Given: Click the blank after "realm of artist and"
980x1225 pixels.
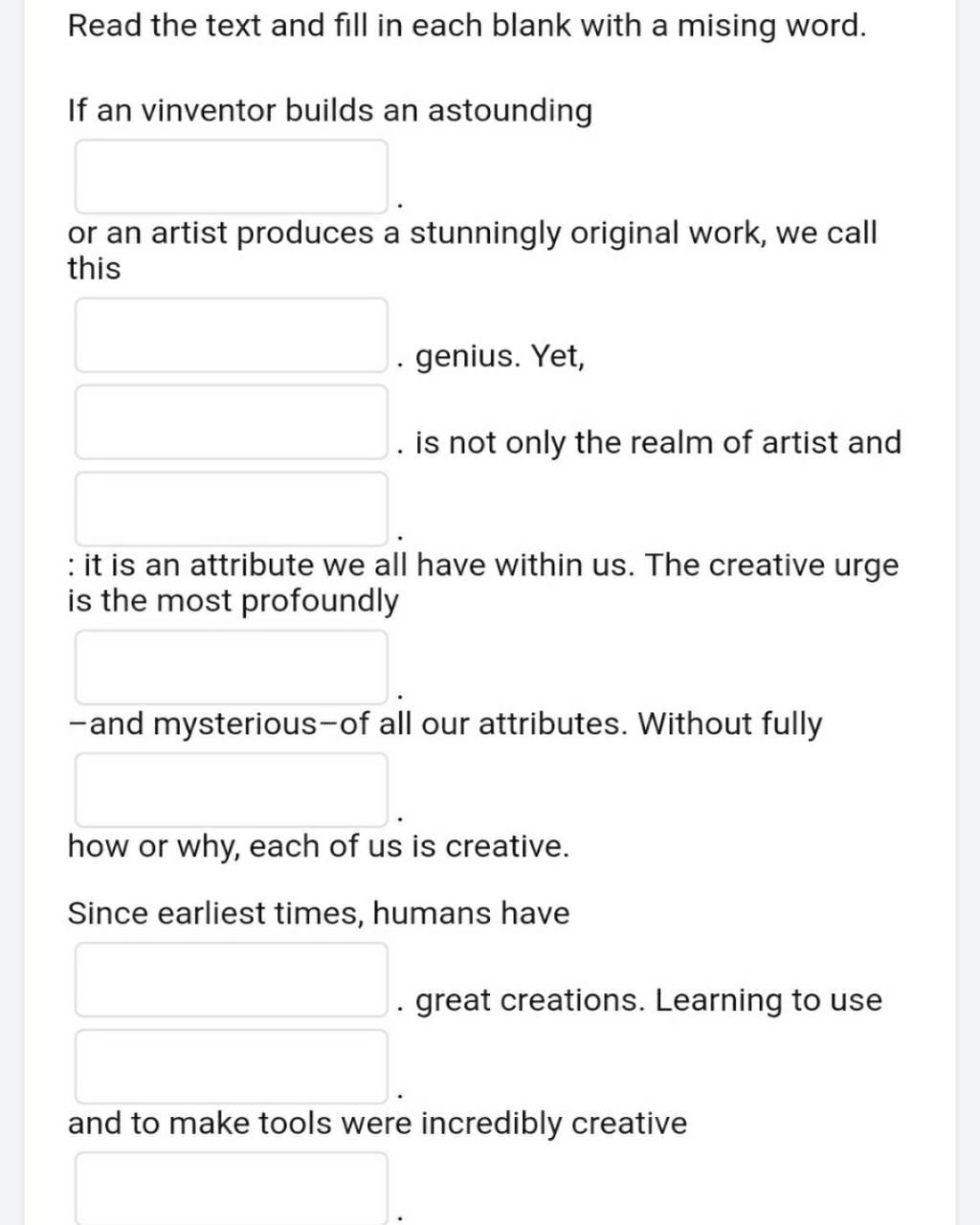Looking at the screenshot, I should 232,508.
